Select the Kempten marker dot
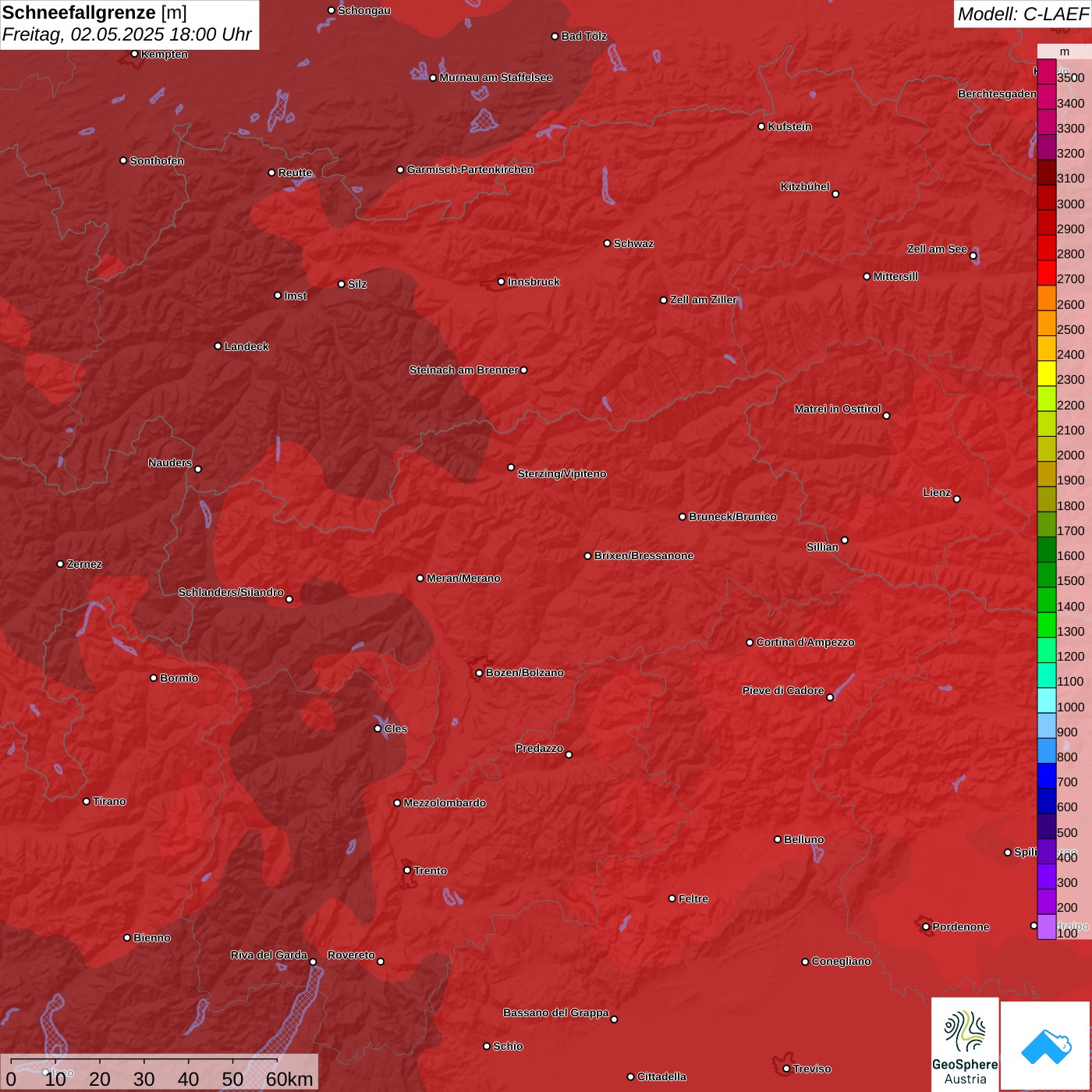 click(135, 54)
